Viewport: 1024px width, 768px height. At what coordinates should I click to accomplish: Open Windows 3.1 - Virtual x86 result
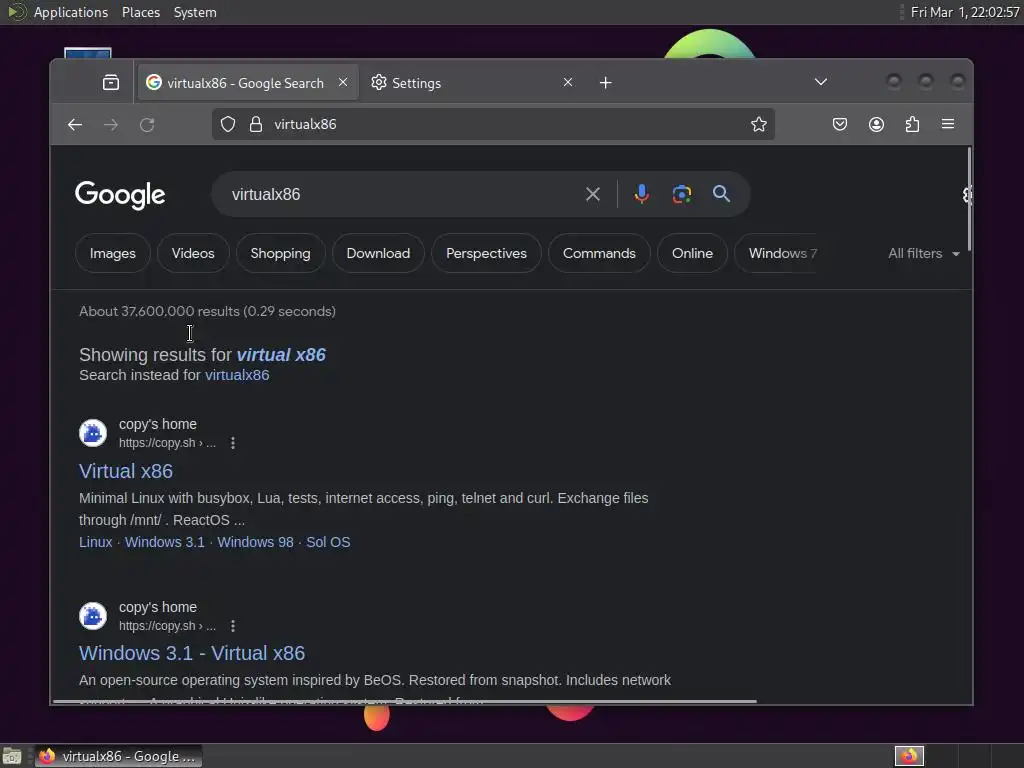pos(192,653)
